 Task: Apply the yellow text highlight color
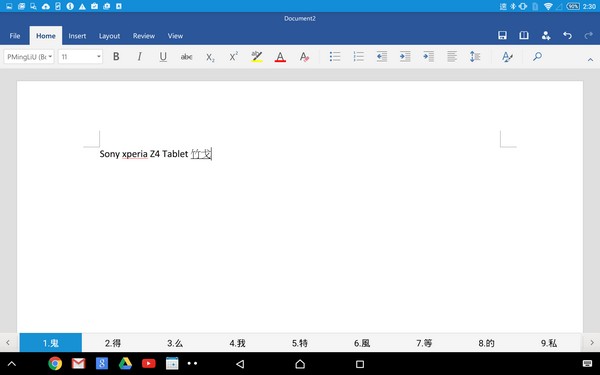257,57
